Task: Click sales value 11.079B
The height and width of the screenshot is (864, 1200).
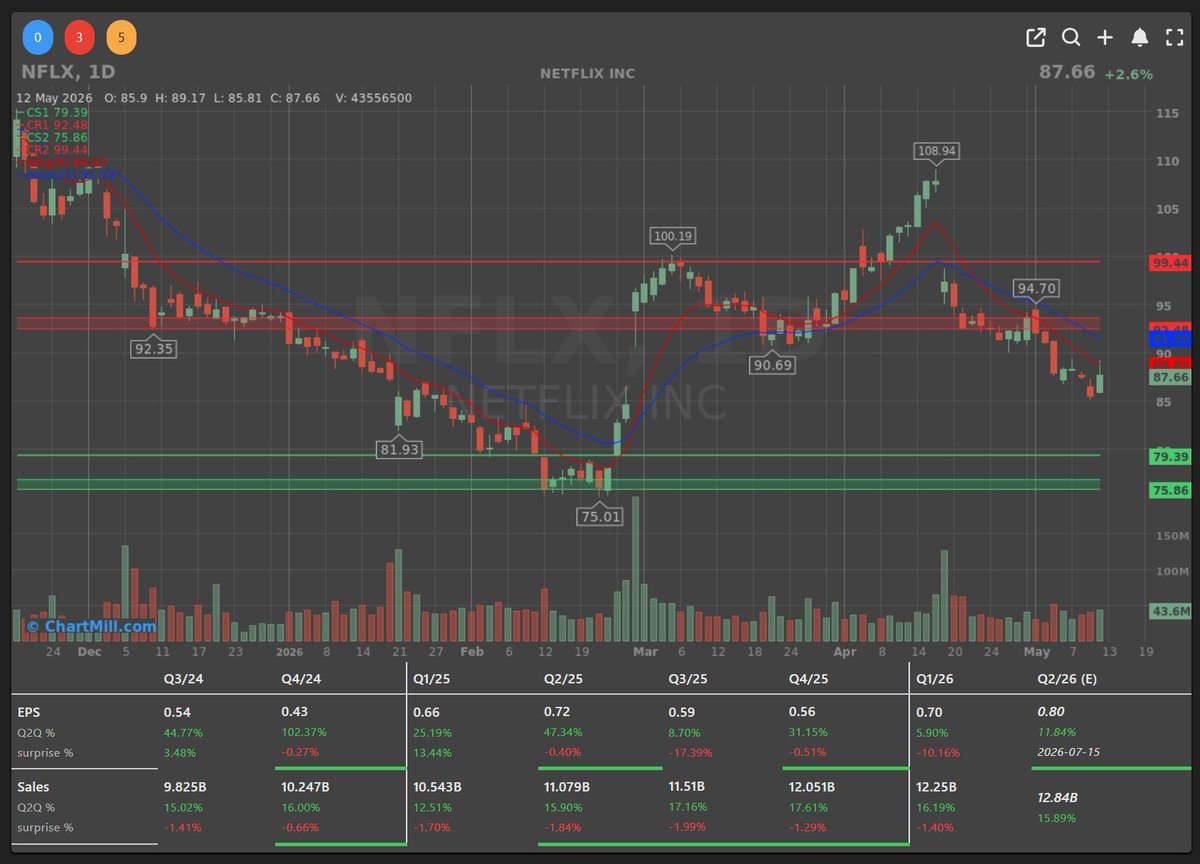Action: click(x=566, y=787)
